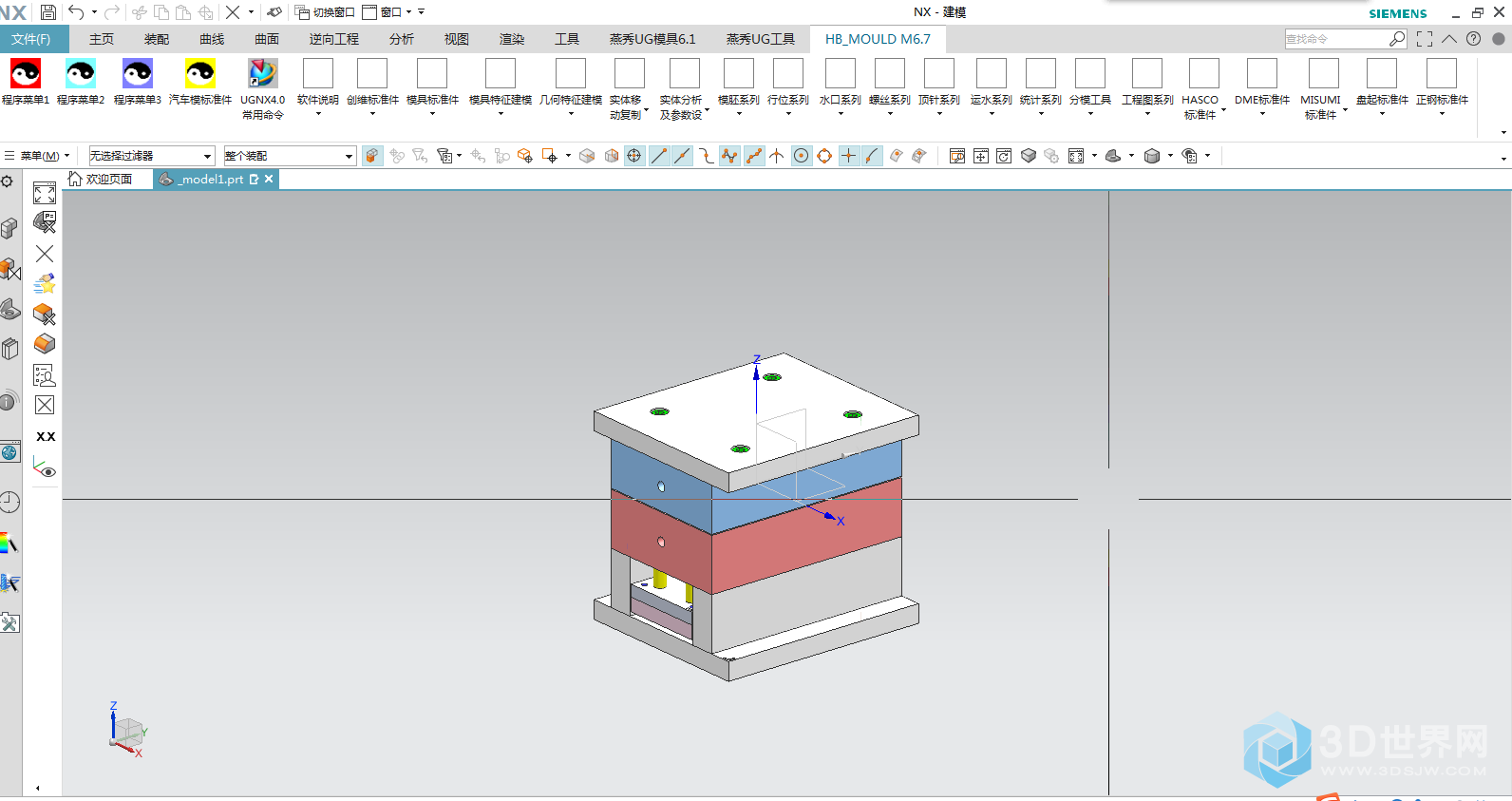Click the orange rounded block icon
The height and width of the screenshot is (801, 1512).
tap(45, 344)
